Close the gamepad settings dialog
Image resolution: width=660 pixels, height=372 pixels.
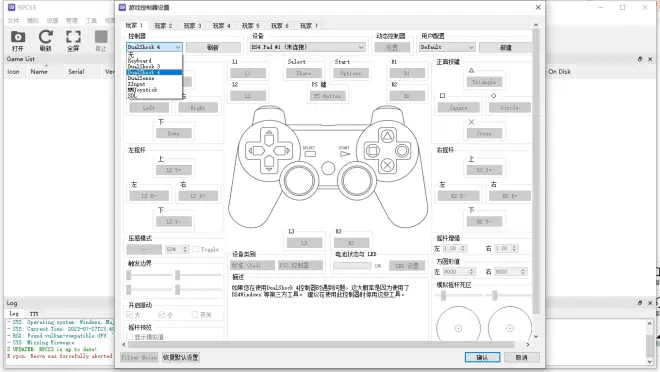[538, 7]
